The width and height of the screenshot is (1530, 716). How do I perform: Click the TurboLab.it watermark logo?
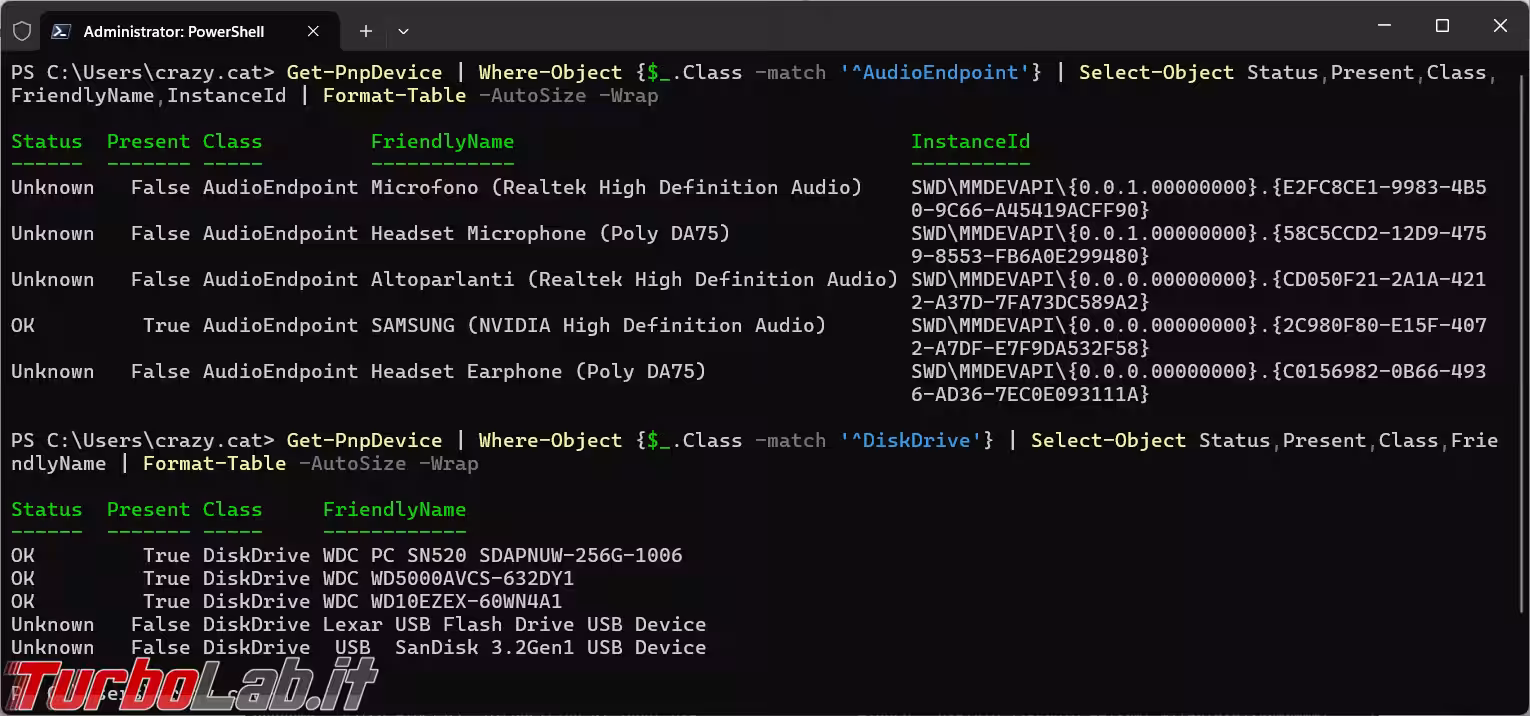click(x=190, y=685)
